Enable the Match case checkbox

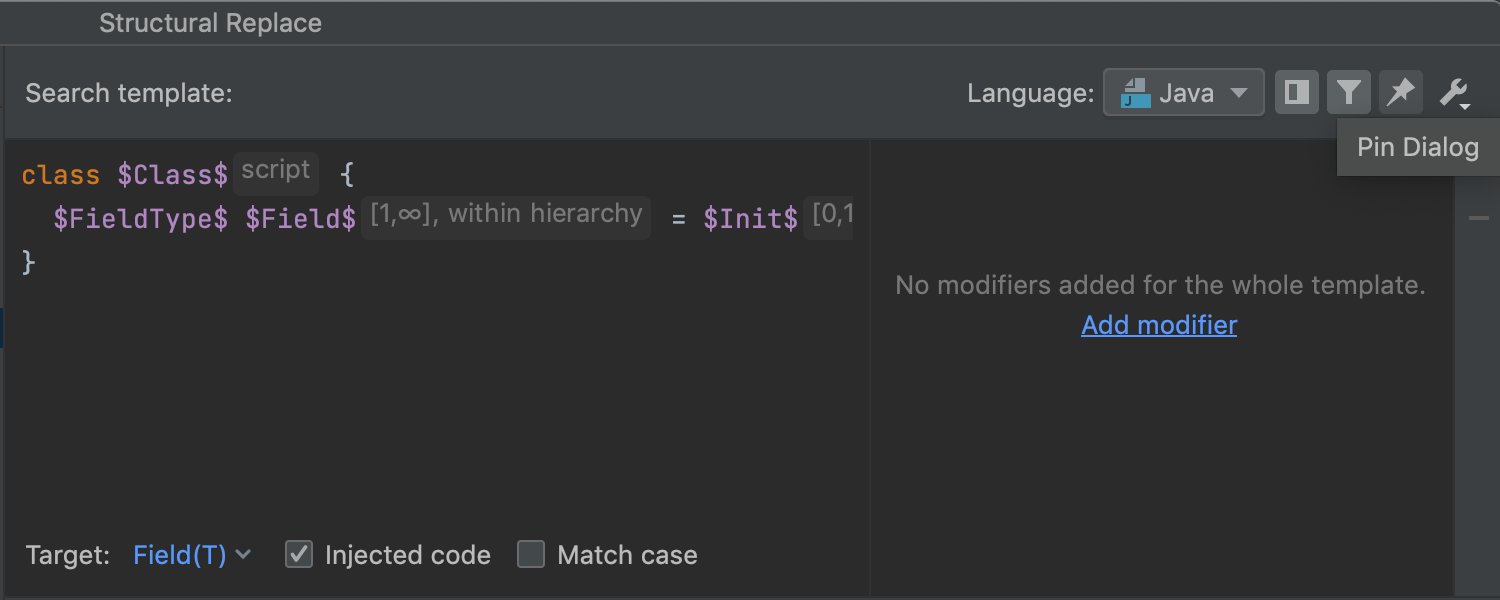[x=531, y=554]
